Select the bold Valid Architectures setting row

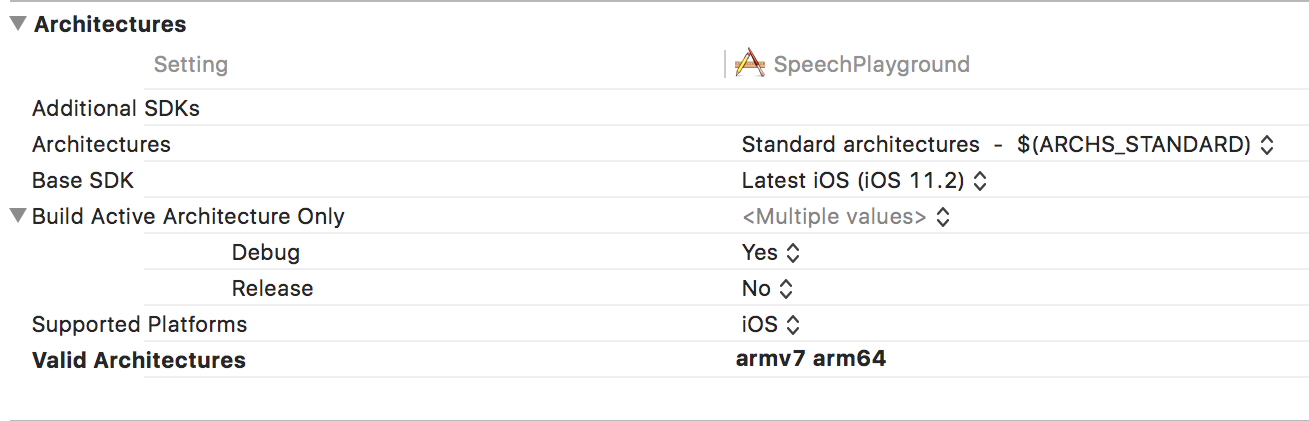coord(139,360)
